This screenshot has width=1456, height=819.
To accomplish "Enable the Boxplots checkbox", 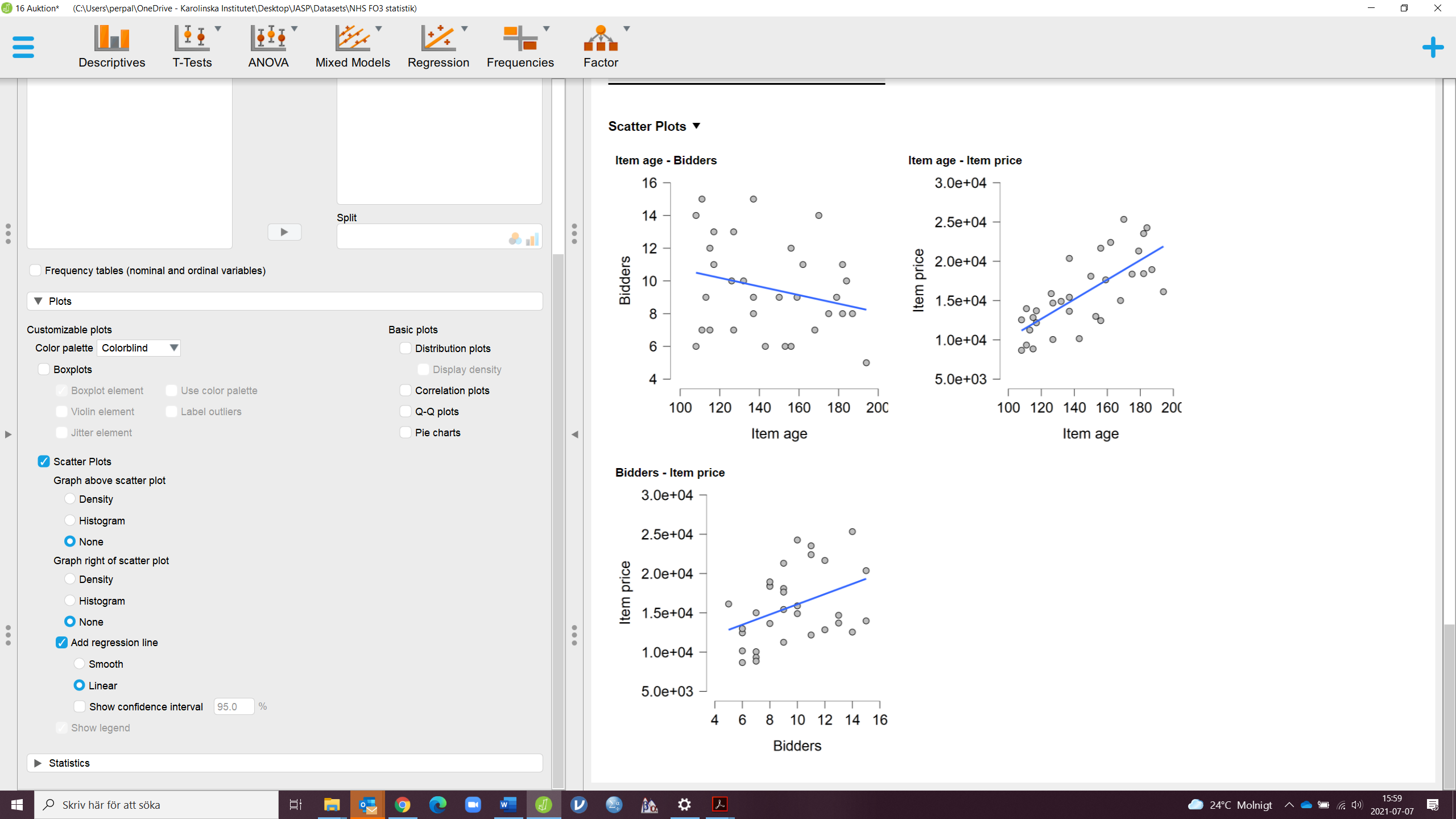I will click(44, 369).
